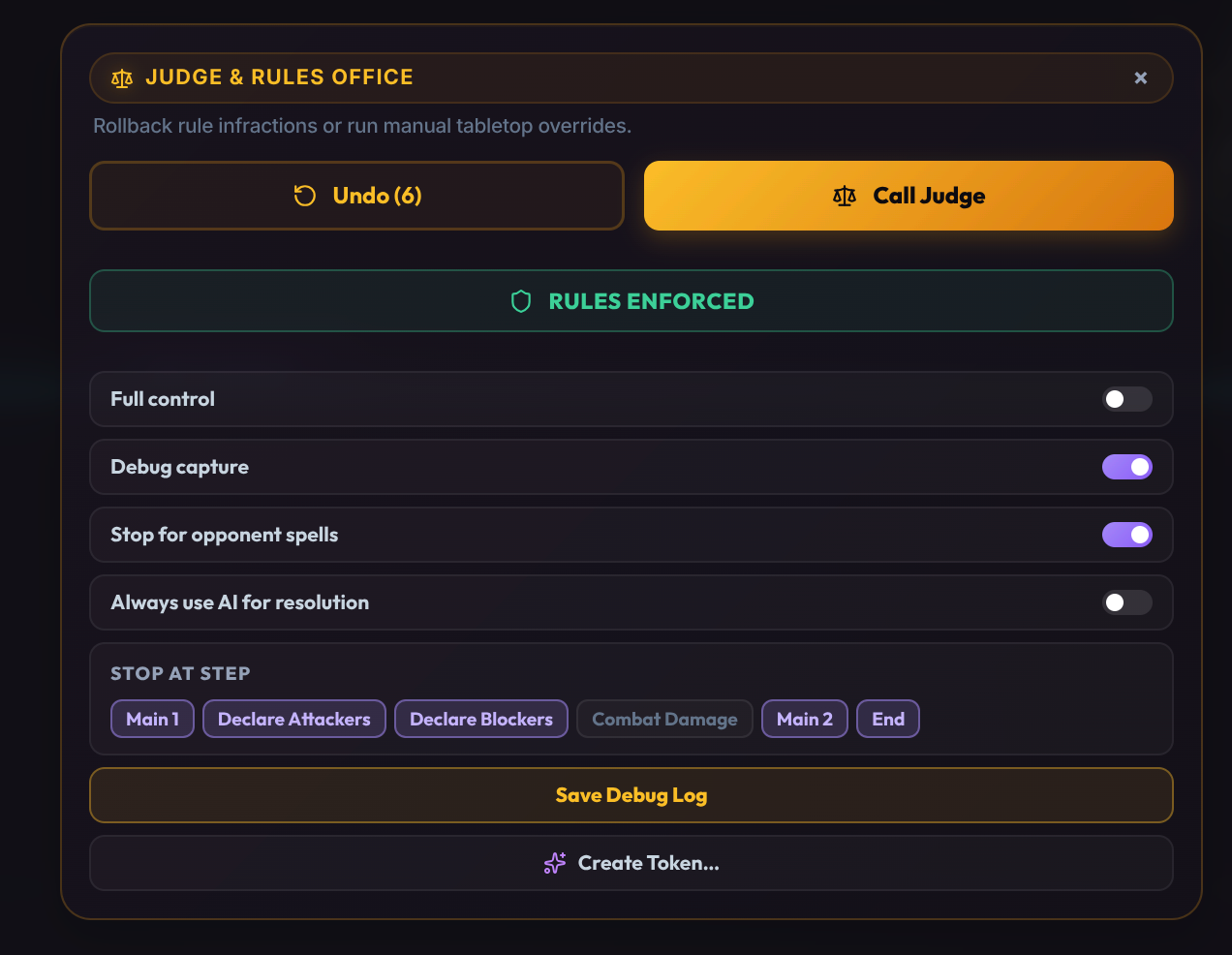Enable the Combat Damage stop step
Image resolution: width=1232 pixels, height=955 pixels.
[x=664, y=719]
